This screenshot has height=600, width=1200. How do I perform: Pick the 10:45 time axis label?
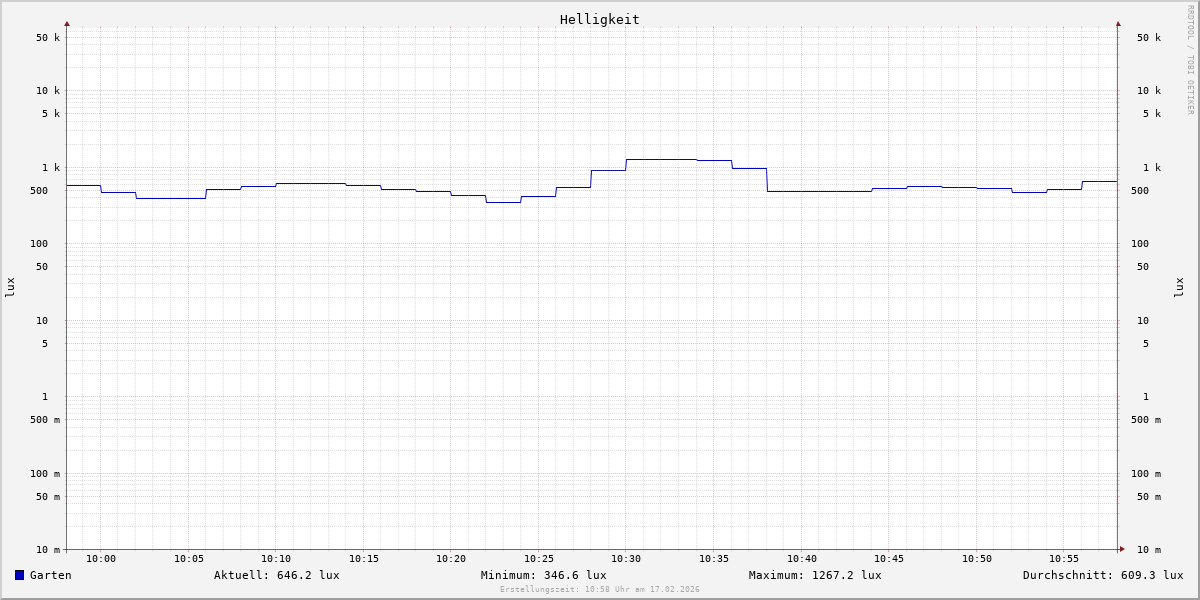click(889, 559)
